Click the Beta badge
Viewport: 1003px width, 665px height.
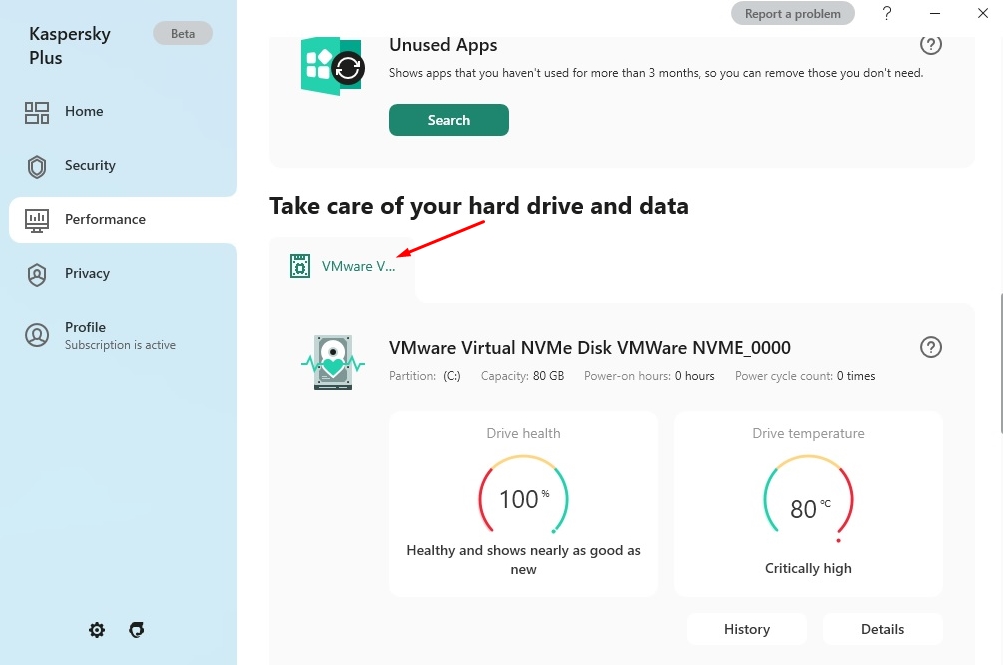point(183,33)
